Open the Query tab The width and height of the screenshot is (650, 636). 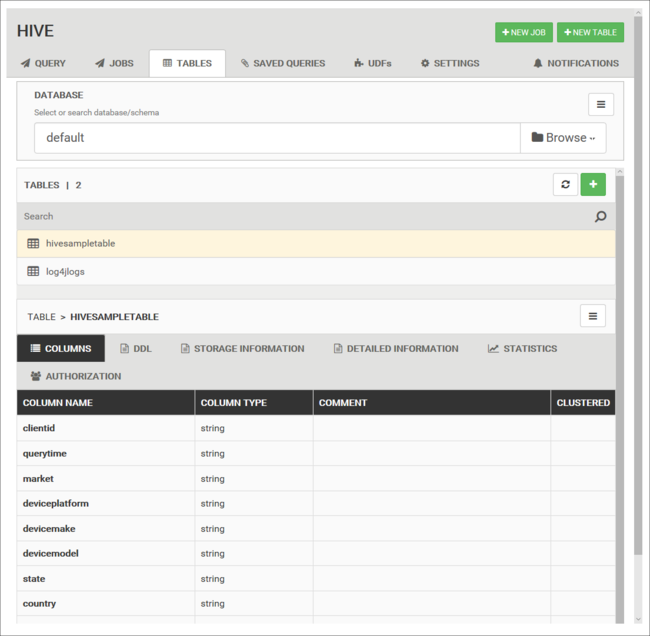(43, 63)
